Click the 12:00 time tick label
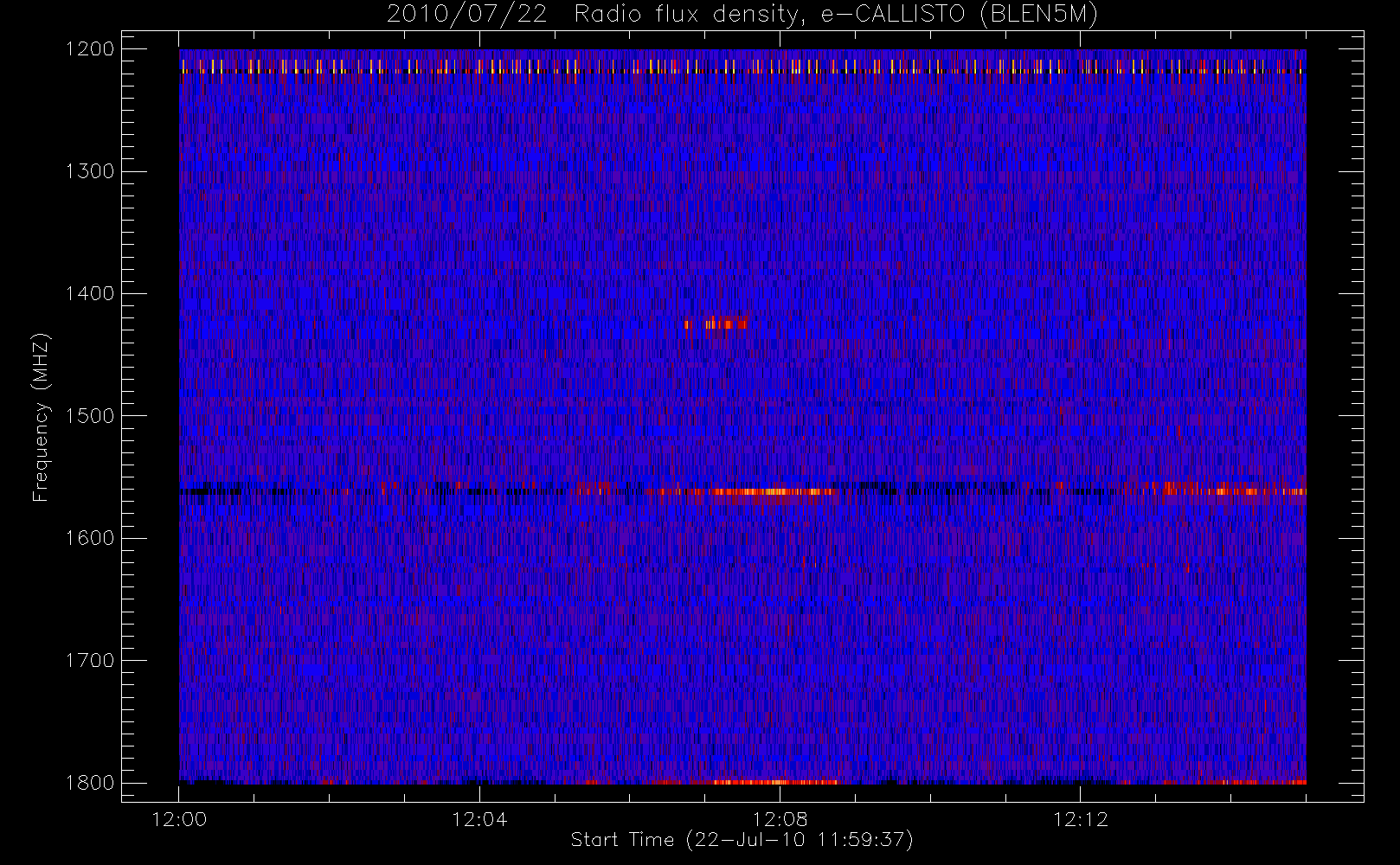Viewport: 1400px width, 865px height. point(179,819)
